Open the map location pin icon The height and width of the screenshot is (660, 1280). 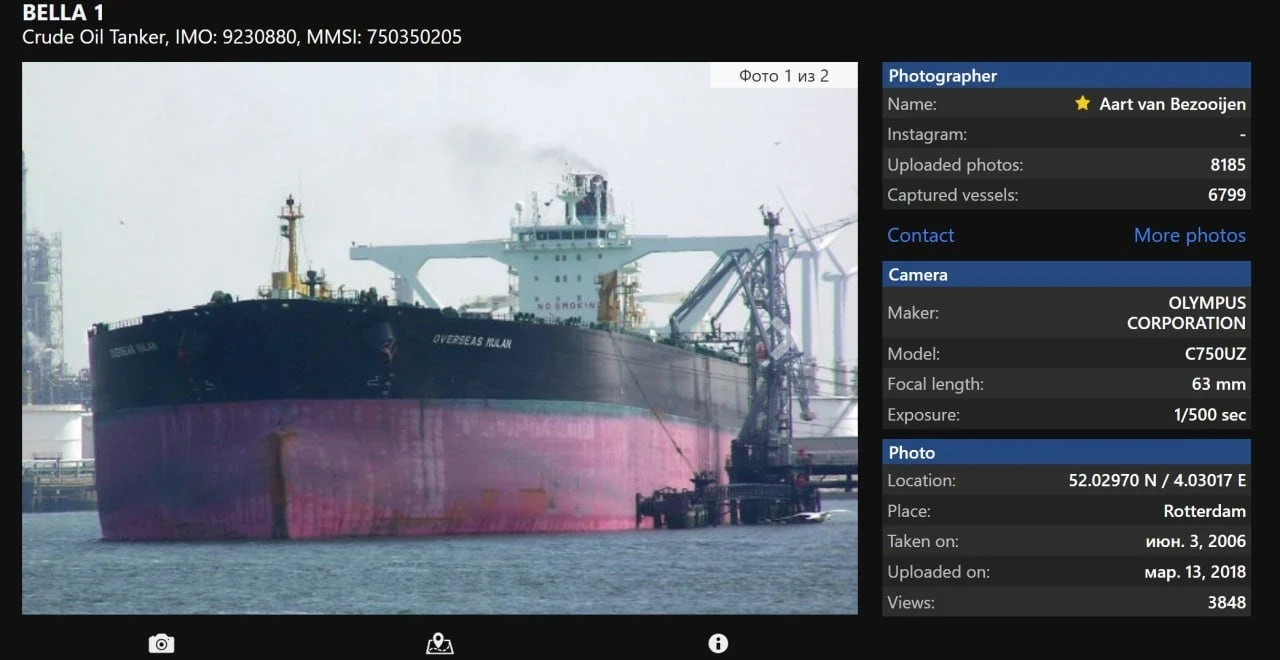tap(439, 644)
